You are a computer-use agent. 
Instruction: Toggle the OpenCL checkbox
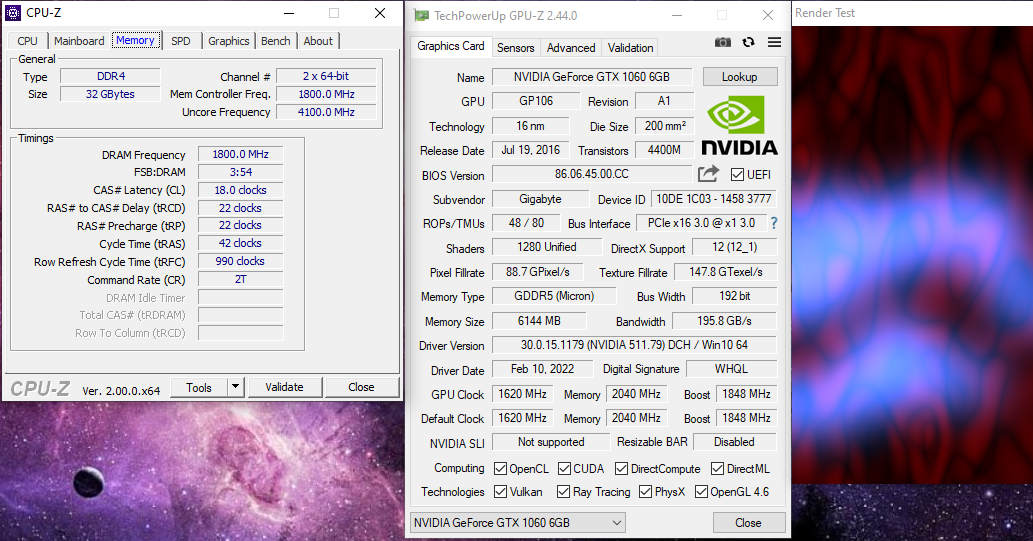(500, 469)
